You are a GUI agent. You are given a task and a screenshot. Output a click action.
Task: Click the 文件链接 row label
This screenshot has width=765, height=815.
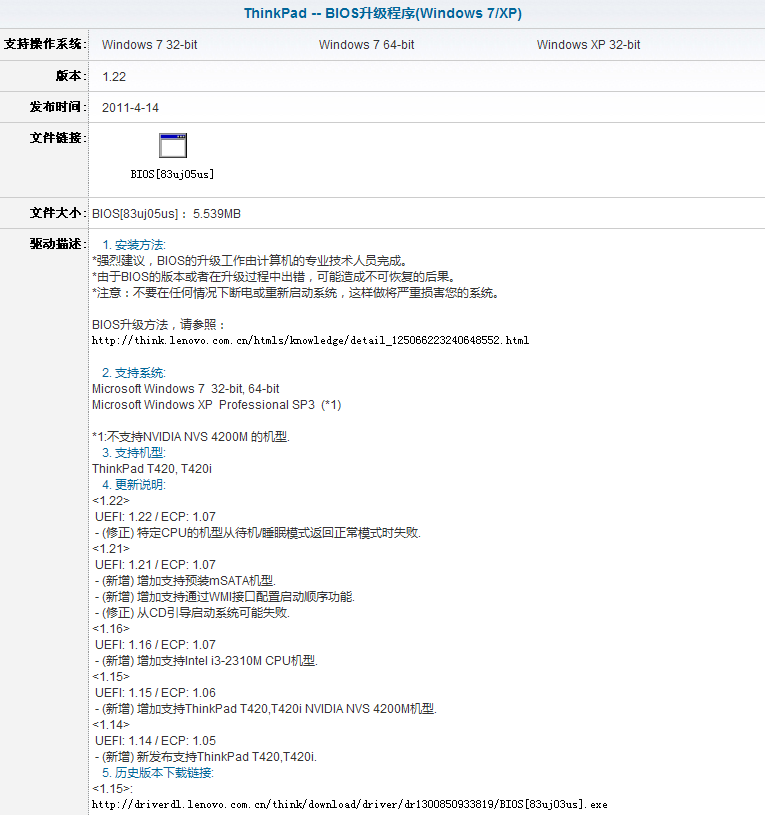point(58,138)
